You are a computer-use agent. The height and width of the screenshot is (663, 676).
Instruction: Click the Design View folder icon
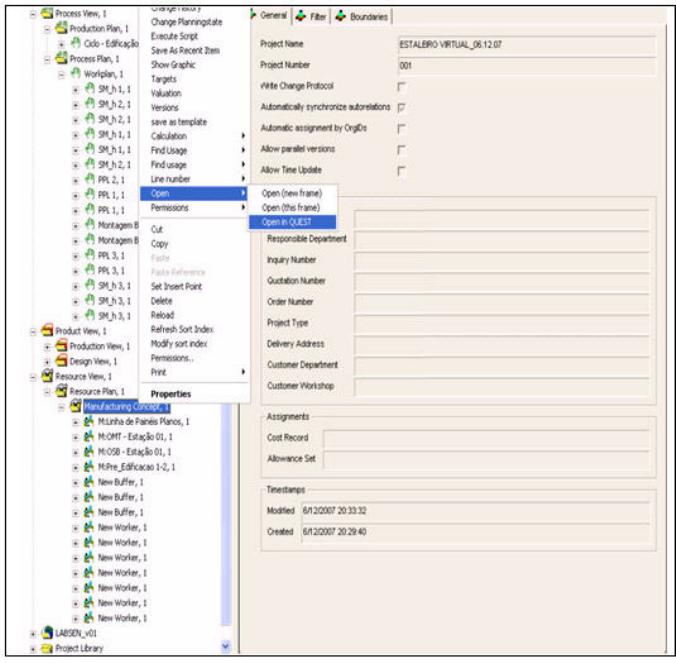click(x=61, y=361)
